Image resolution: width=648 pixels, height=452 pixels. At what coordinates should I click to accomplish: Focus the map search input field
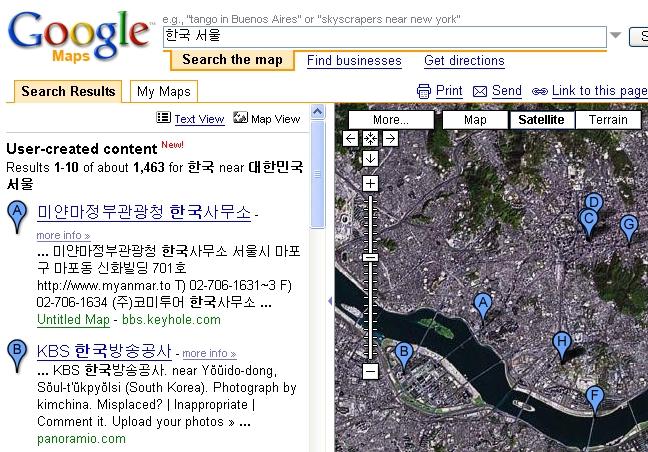point(385,37)
